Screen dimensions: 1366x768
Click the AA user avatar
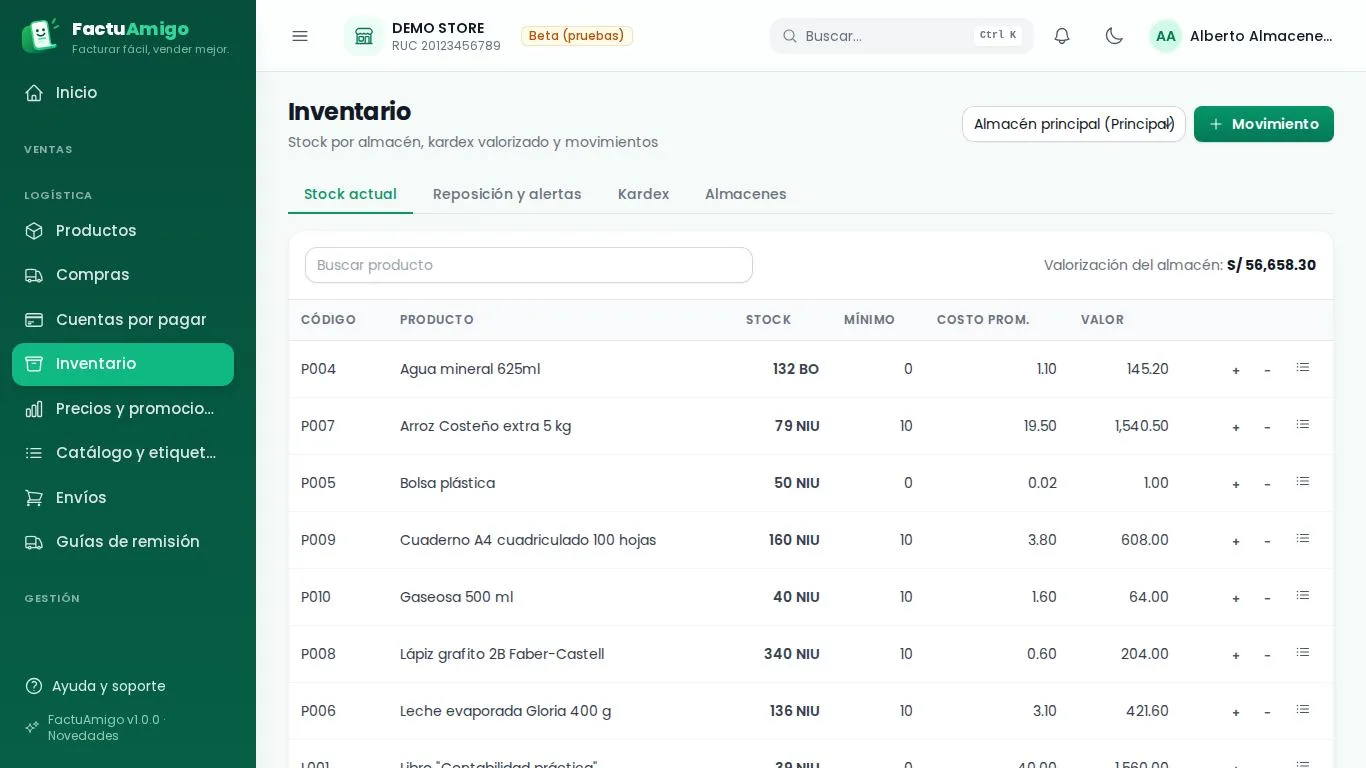coord(1166,36)
